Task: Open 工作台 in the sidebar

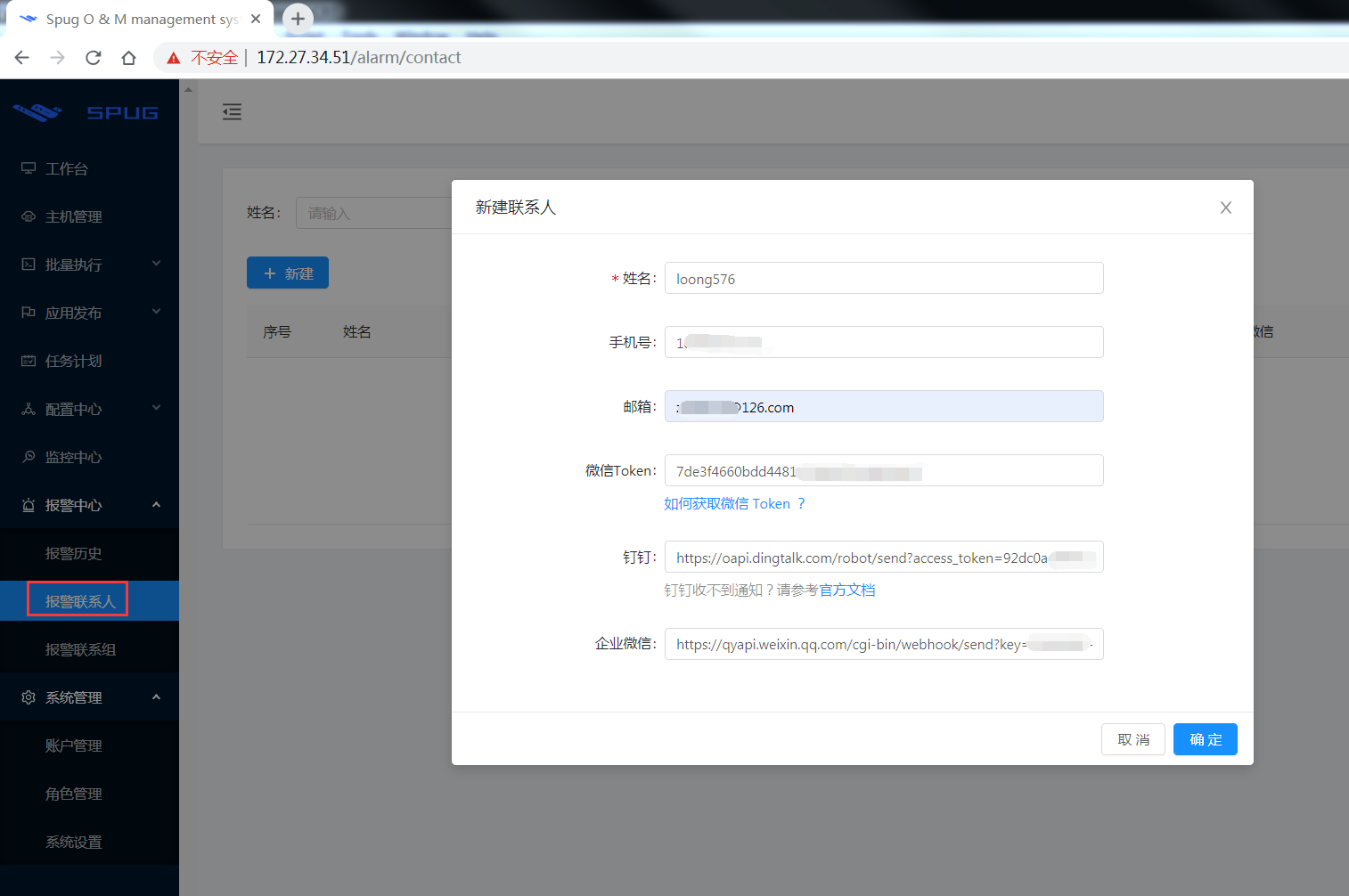Action: click(89, 168)
